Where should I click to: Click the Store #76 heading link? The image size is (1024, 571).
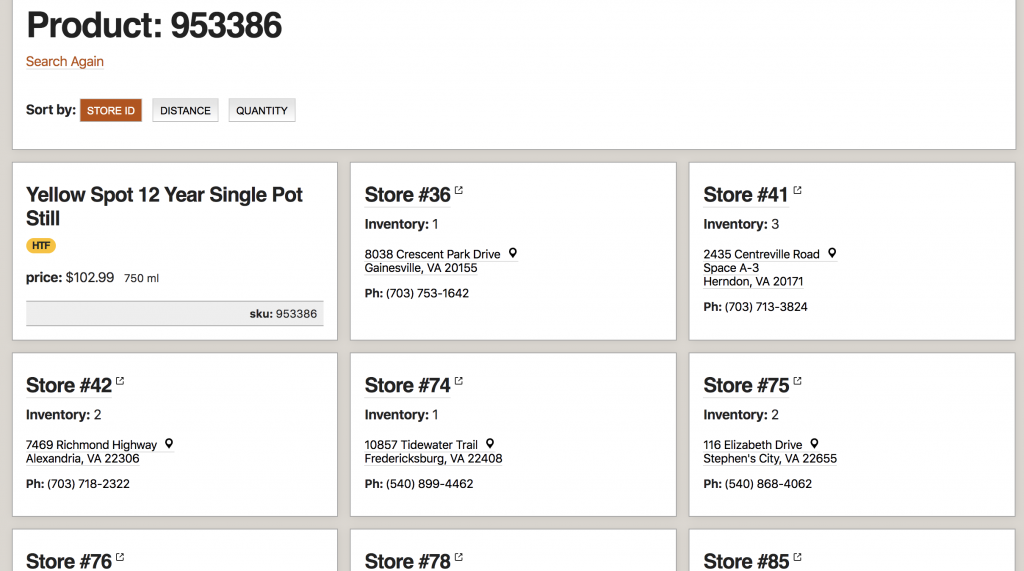pyautogui.click(x=69, y=561)
